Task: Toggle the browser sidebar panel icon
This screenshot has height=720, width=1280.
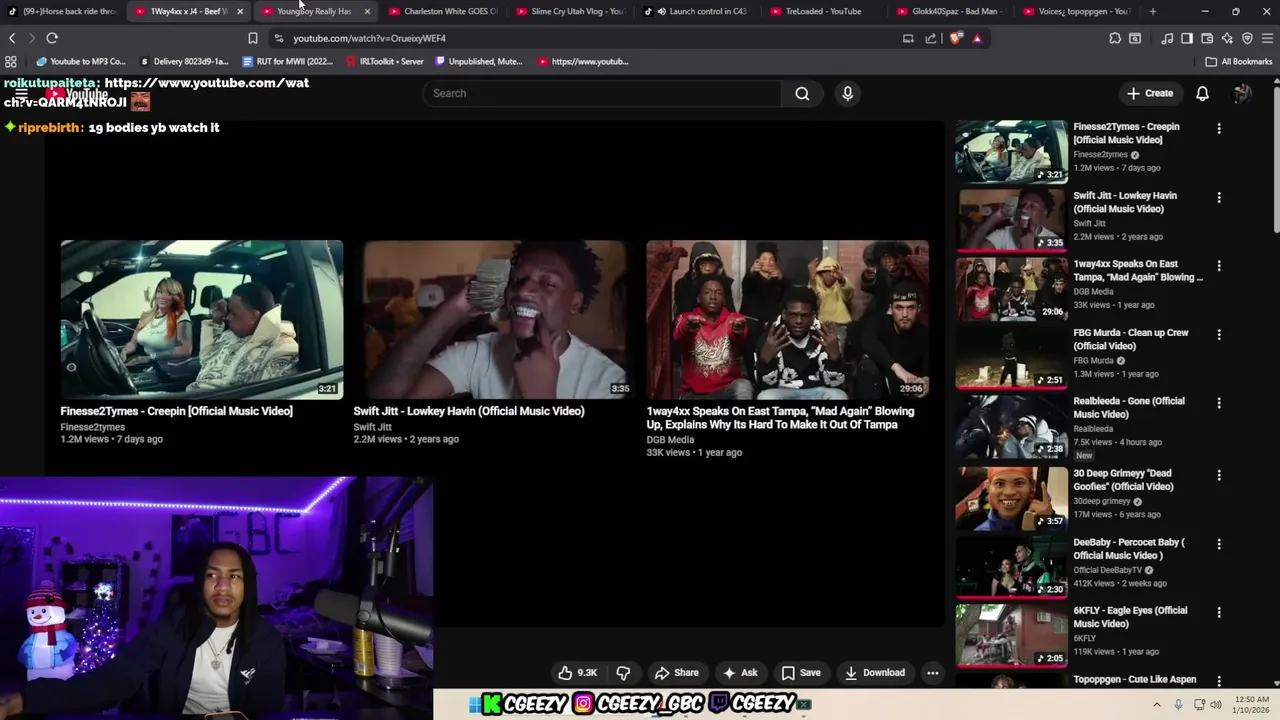Action: pos(1187,38)
